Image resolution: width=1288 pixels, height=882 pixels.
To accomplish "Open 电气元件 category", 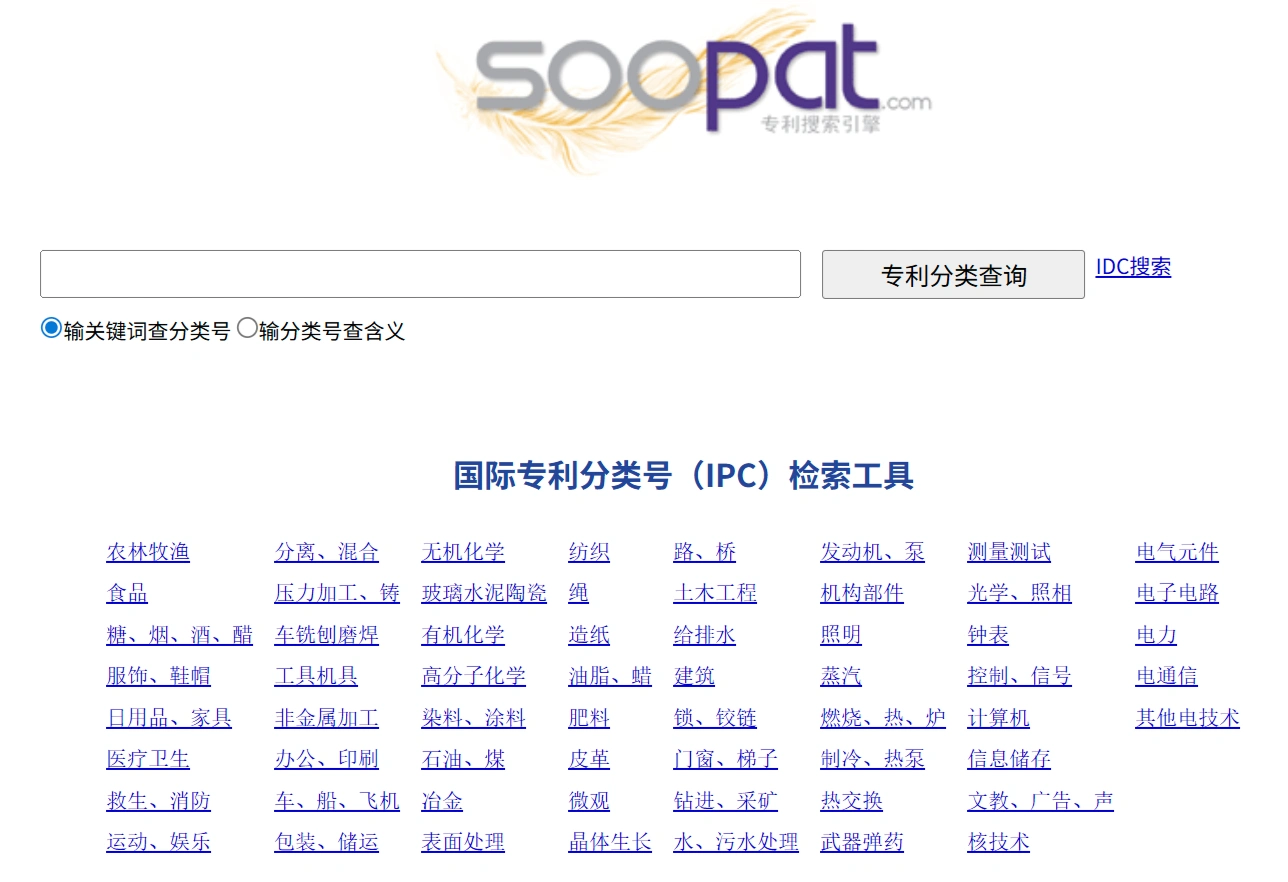I will 1177,552.
